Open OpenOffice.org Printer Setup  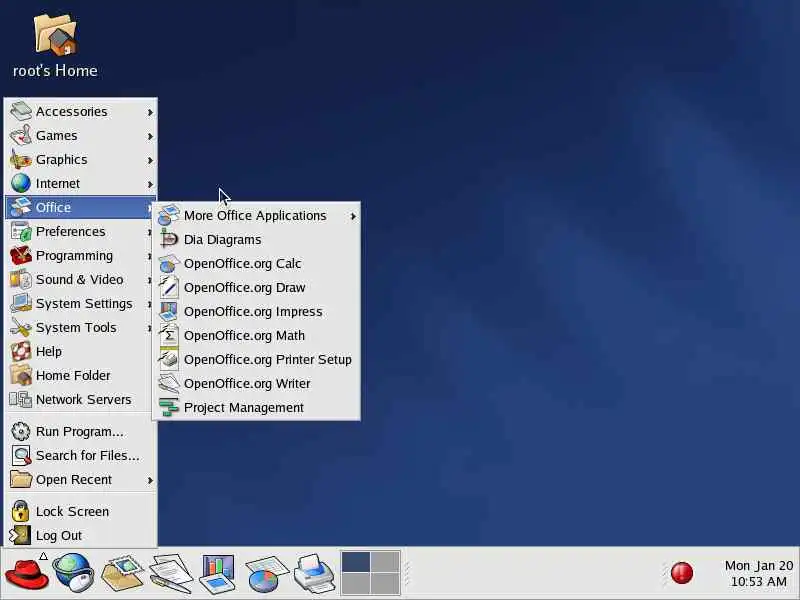pos(257,359)
